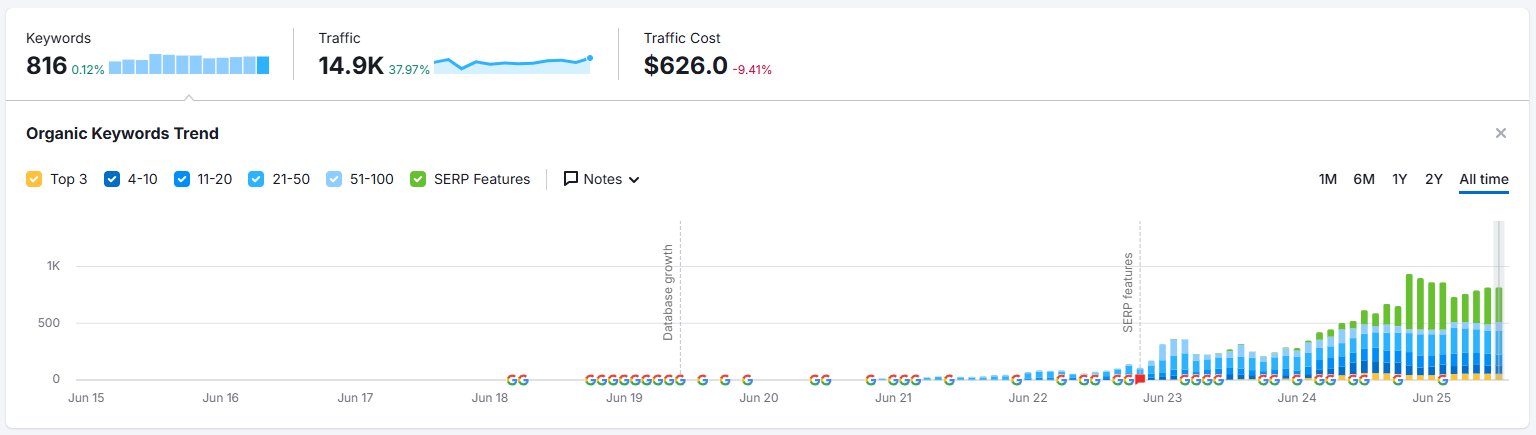Click the 816 Keywords value
The width and height of the screenshot is (1536, 435).
click(x=46, y=66)
